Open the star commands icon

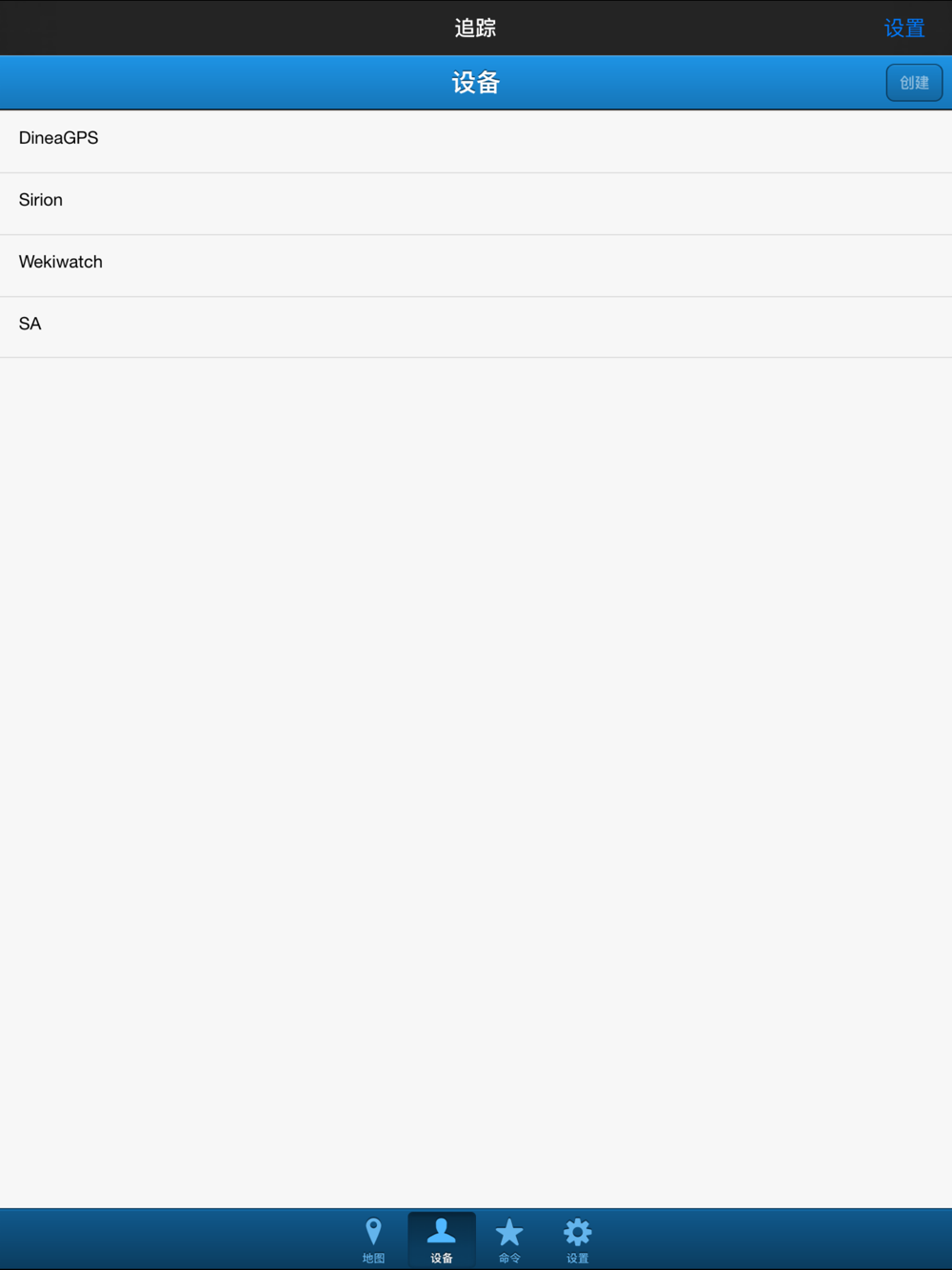click(x=509, y=1232)
